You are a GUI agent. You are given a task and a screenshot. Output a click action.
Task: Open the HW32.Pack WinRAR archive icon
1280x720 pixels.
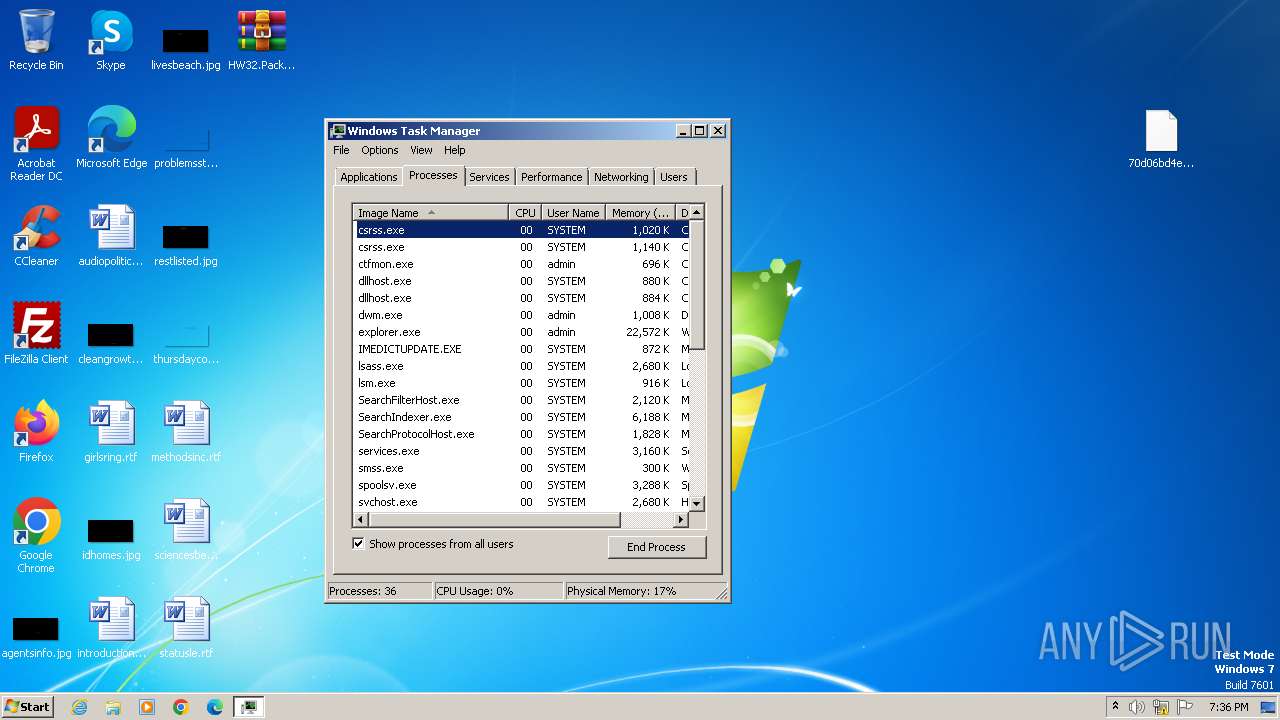point(262,40)
